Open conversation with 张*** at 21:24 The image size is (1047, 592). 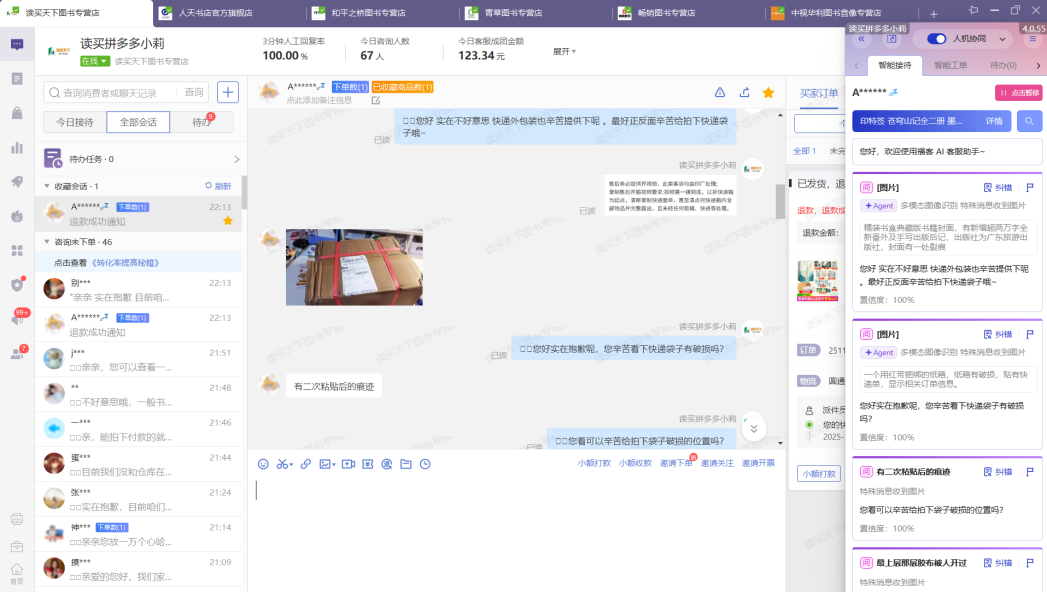[x=138, y=499]
